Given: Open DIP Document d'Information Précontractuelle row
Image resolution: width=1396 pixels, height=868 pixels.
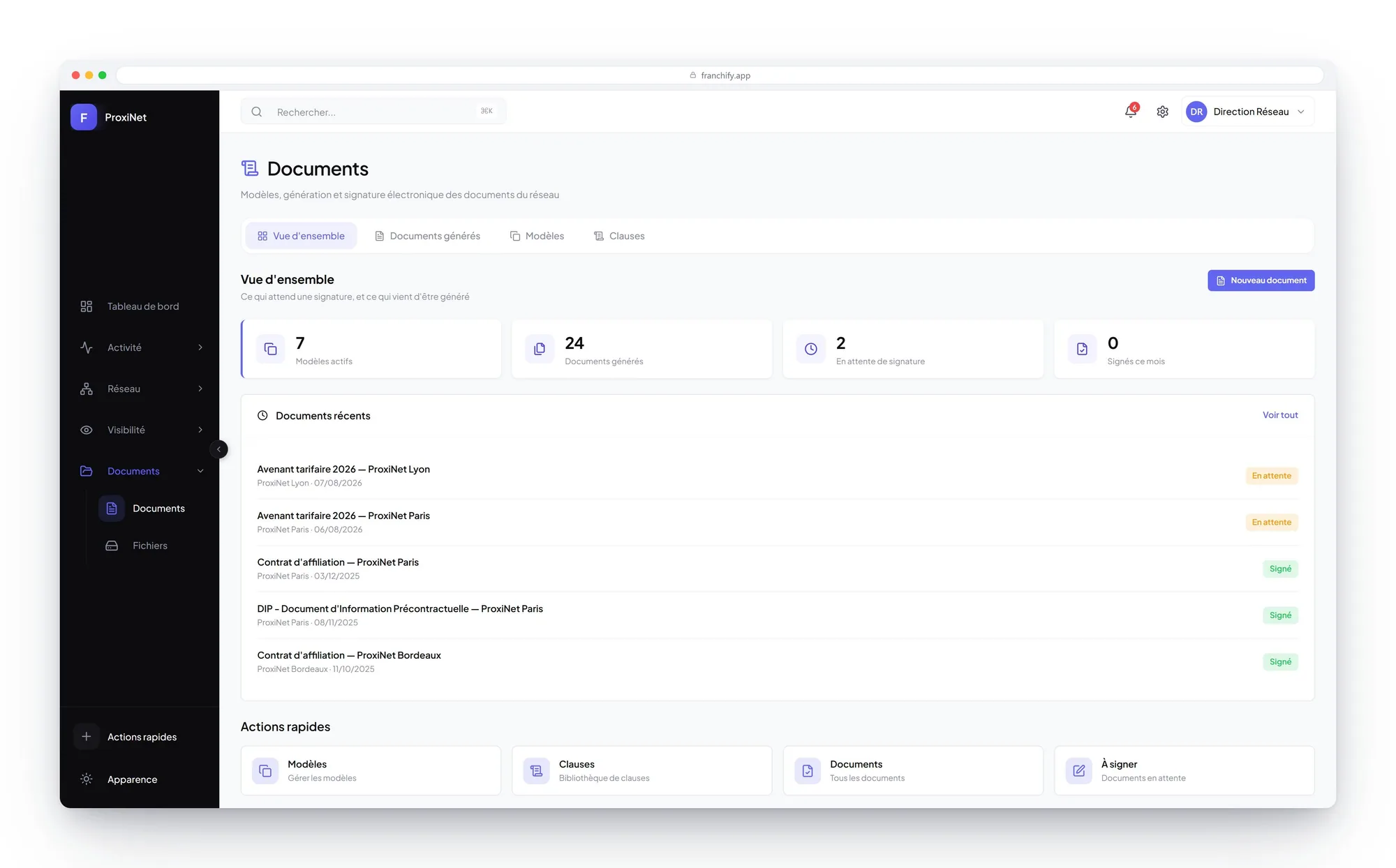Looking at the screenshot, I should [778, 615].
